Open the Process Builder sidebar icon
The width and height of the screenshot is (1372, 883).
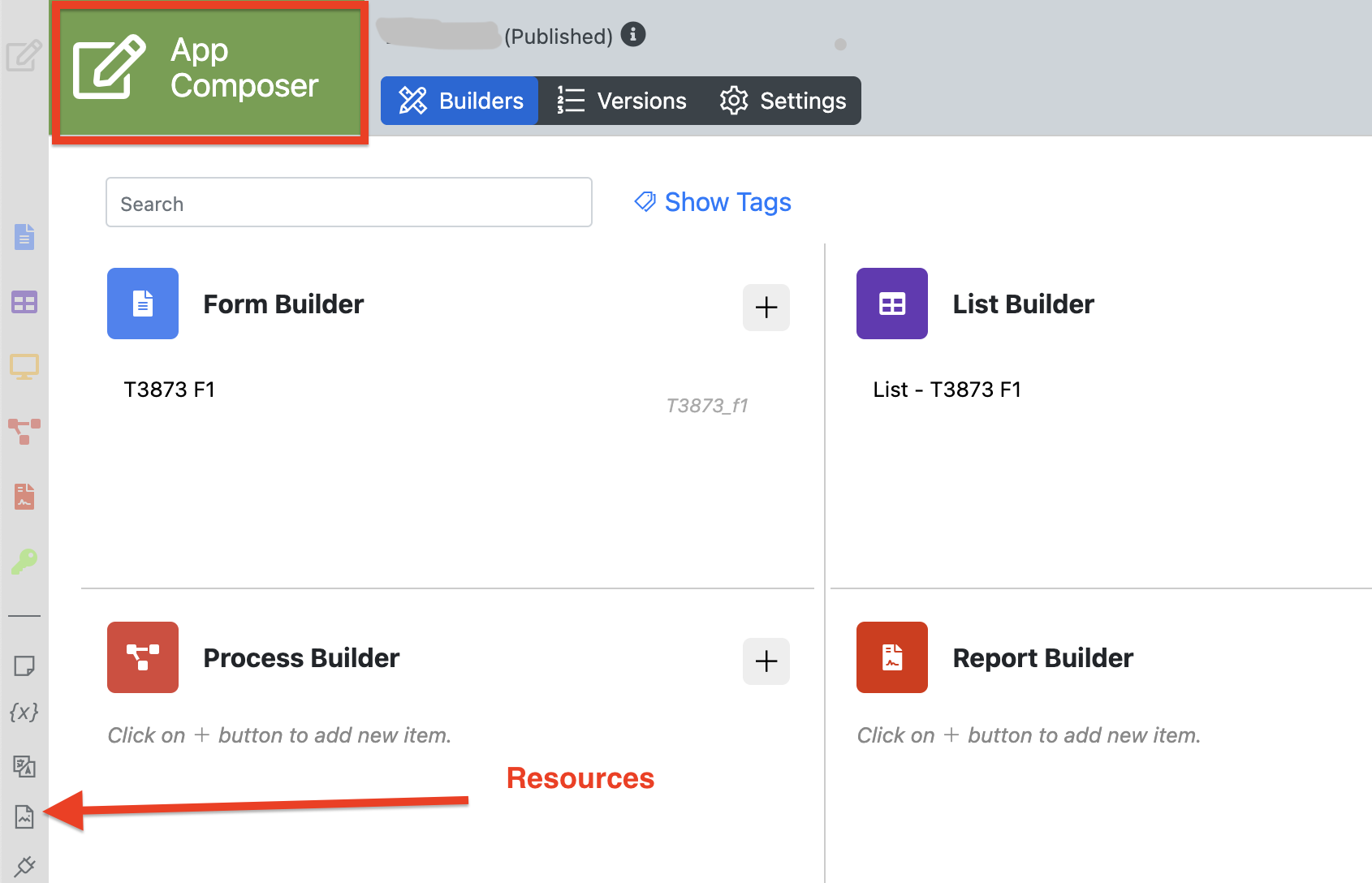pyautogui.click(x=24, y=431)
